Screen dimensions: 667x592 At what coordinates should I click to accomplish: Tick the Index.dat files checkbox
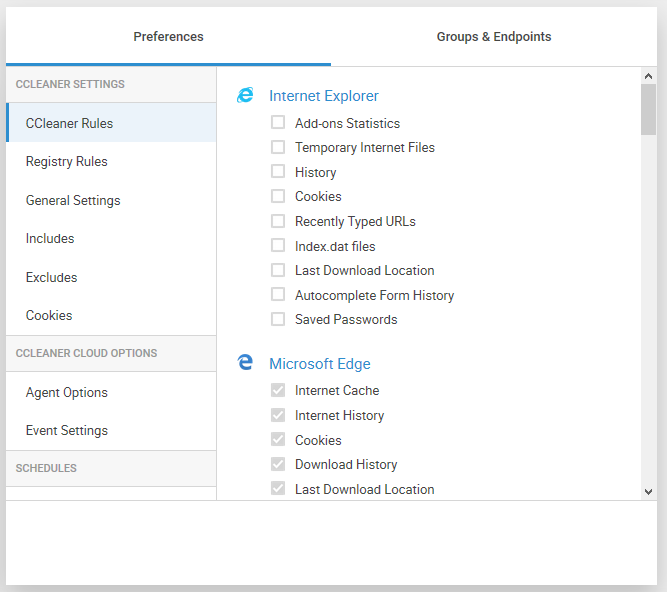pos(278,245)
